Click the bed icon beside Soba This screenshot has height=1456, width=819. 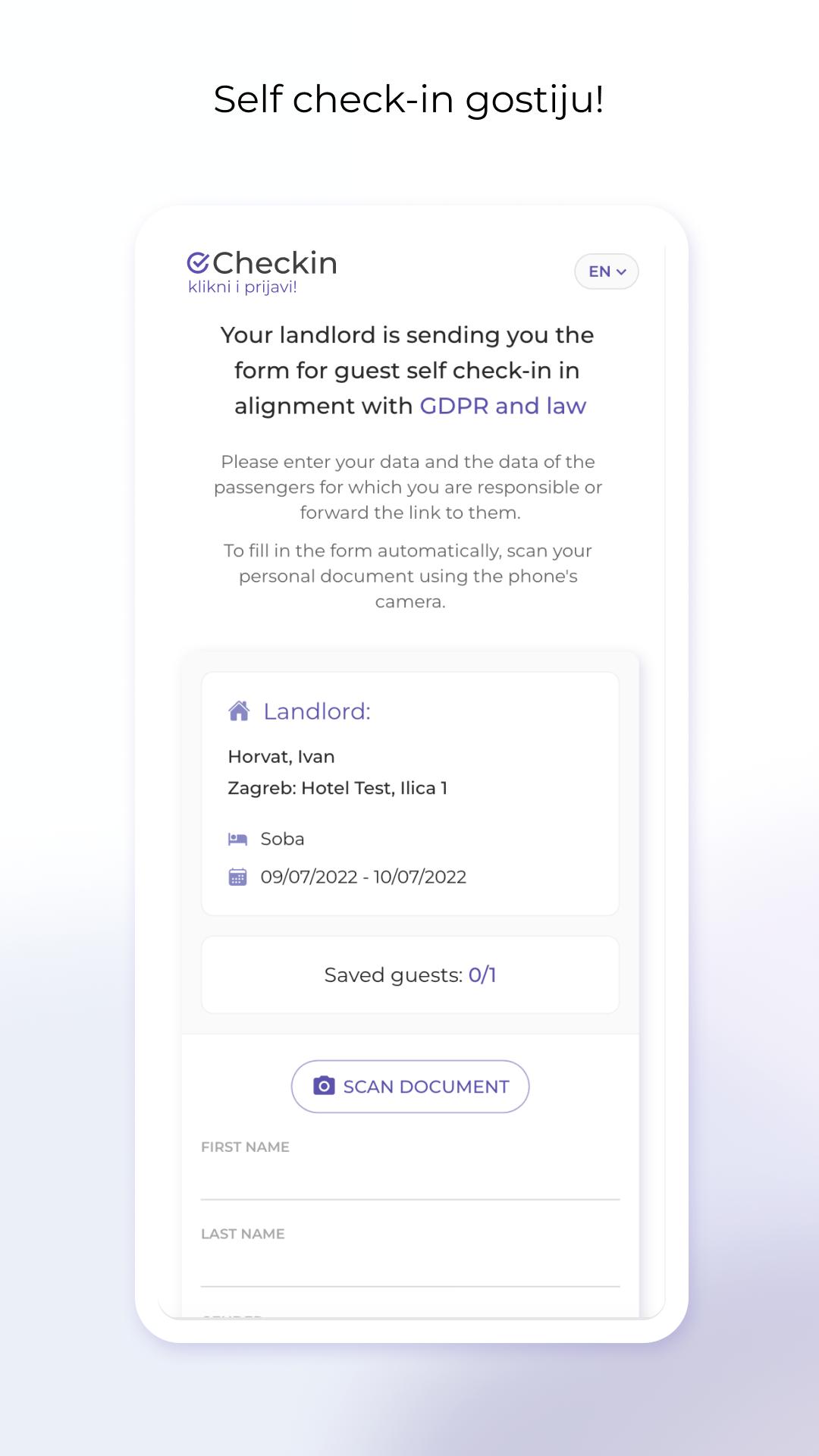(x=238, y=839)
